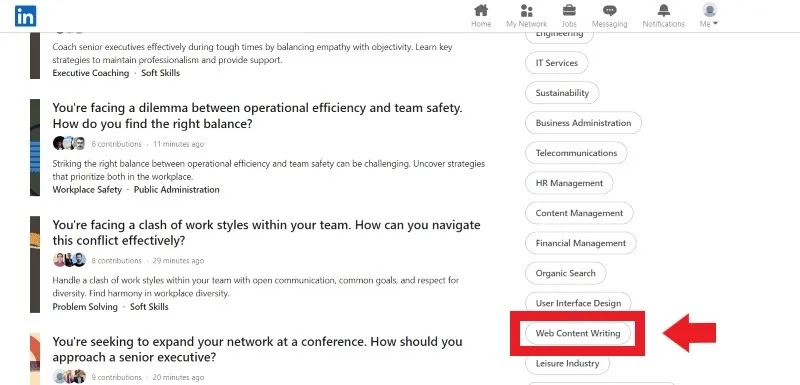Viewport: 800px width, 385px height.
Task: Click the Public Administration tag
Action: (x=177, y=190)
